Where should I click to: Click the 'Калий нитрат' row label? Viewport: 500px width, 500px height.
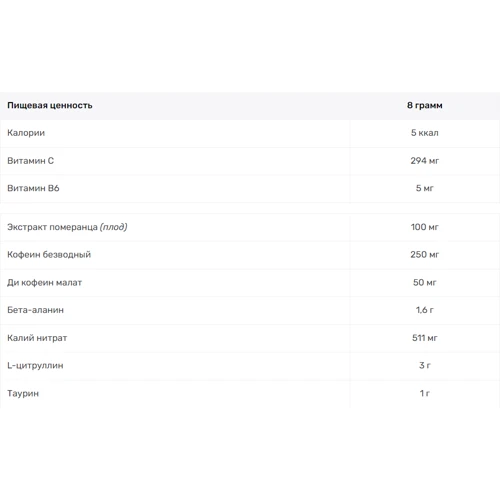(x=37, y=338)
